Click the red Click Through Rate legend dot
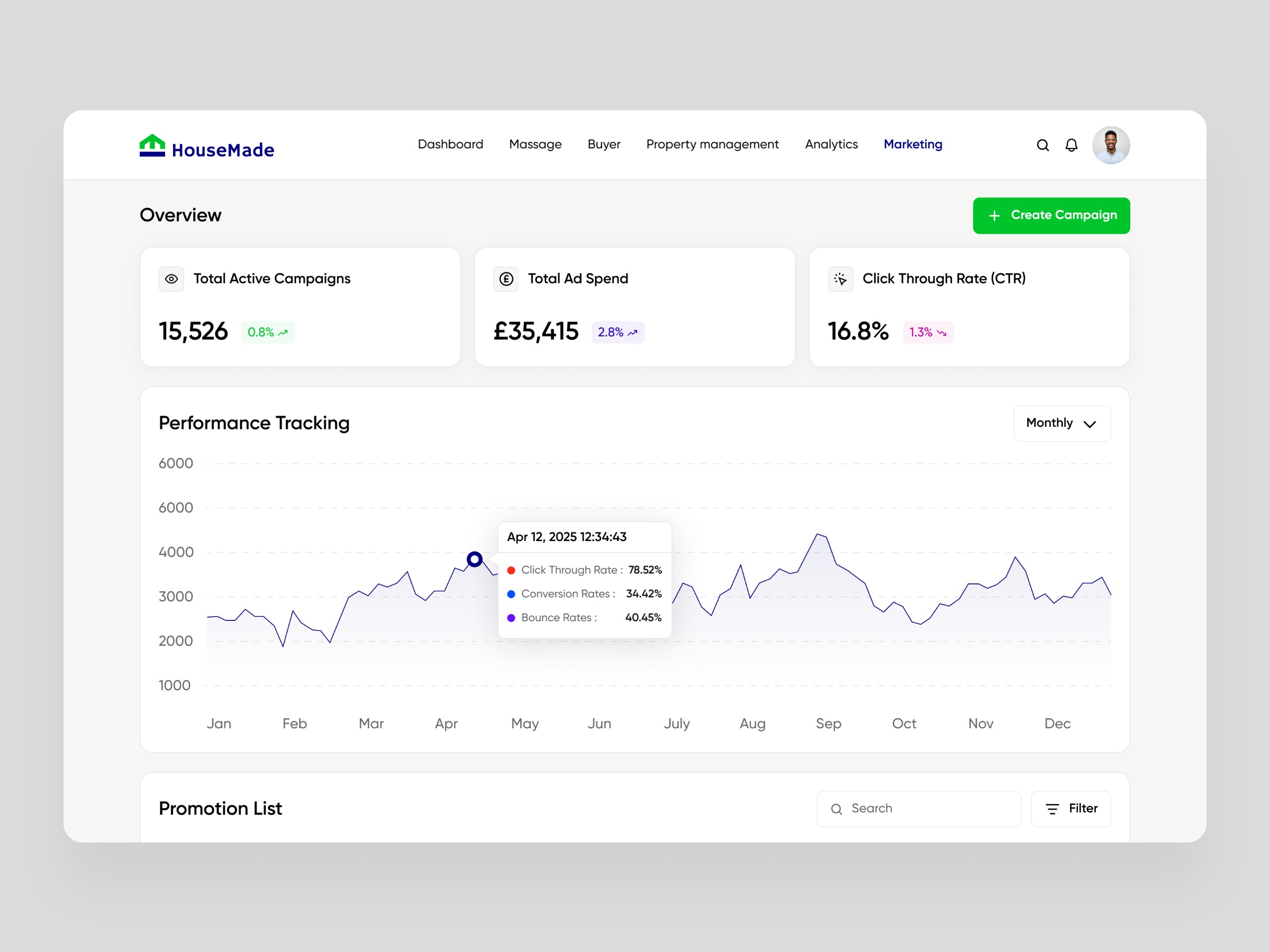Image resolution: width=1270 pixels, height=952 pixels. (x=511, y=570)
